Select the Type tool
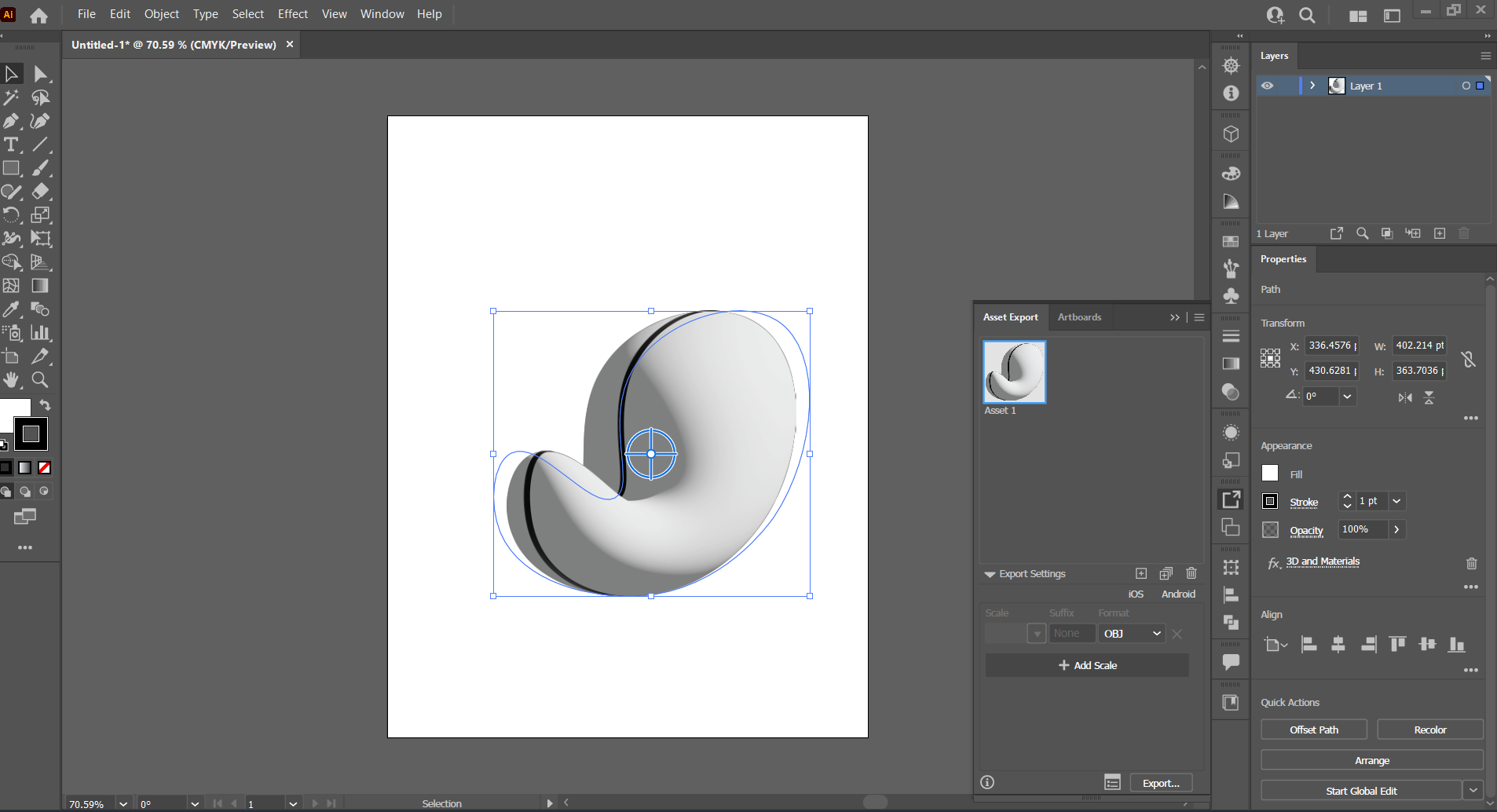This screenshot has width=1497, height=812. [12, 144]
